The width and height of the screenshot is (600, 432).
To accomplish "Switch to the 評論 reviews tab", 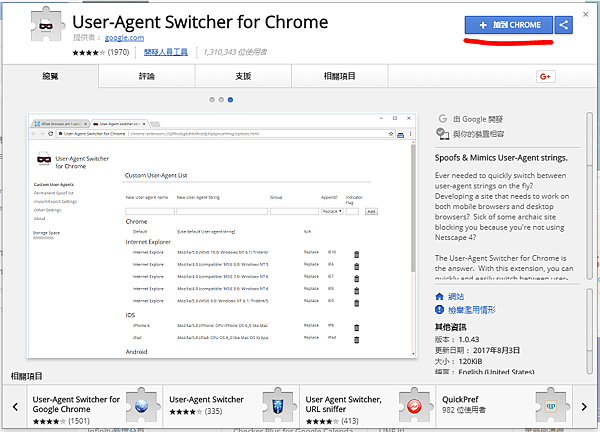I will click(147, 76).
